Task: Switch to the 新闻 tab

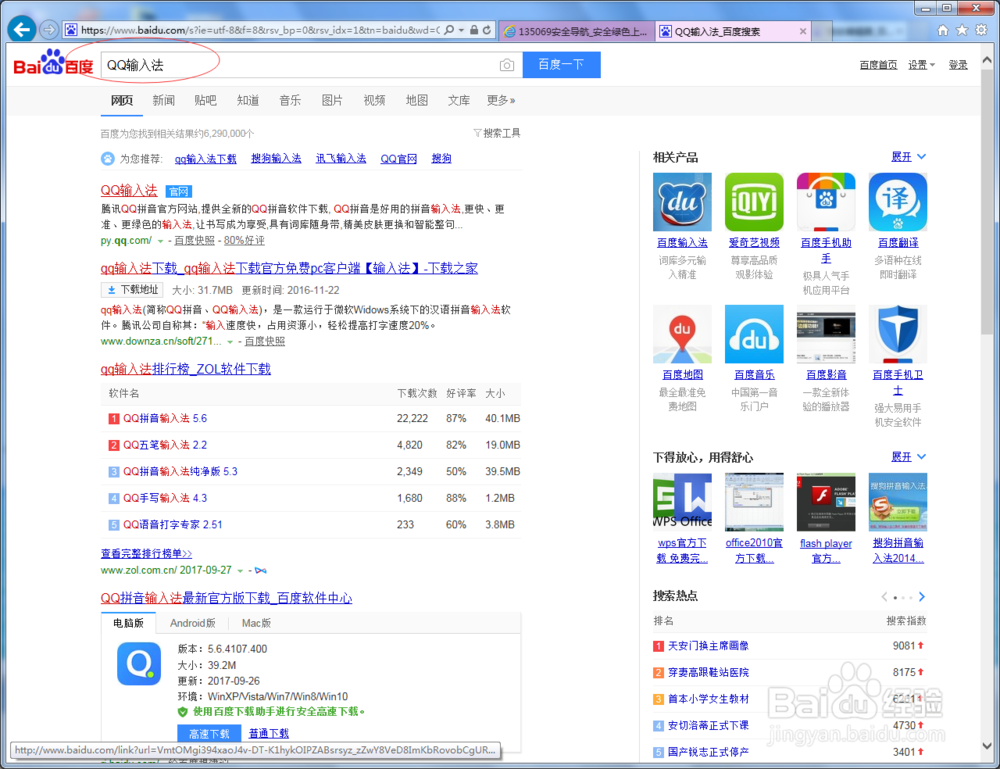Action: tap(164, 101)
